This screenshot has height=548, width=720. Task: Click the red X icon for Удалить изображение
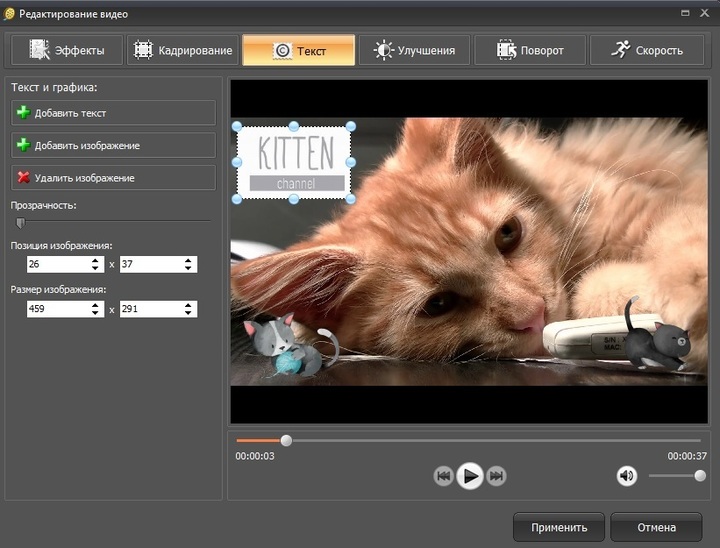point(23,177)
